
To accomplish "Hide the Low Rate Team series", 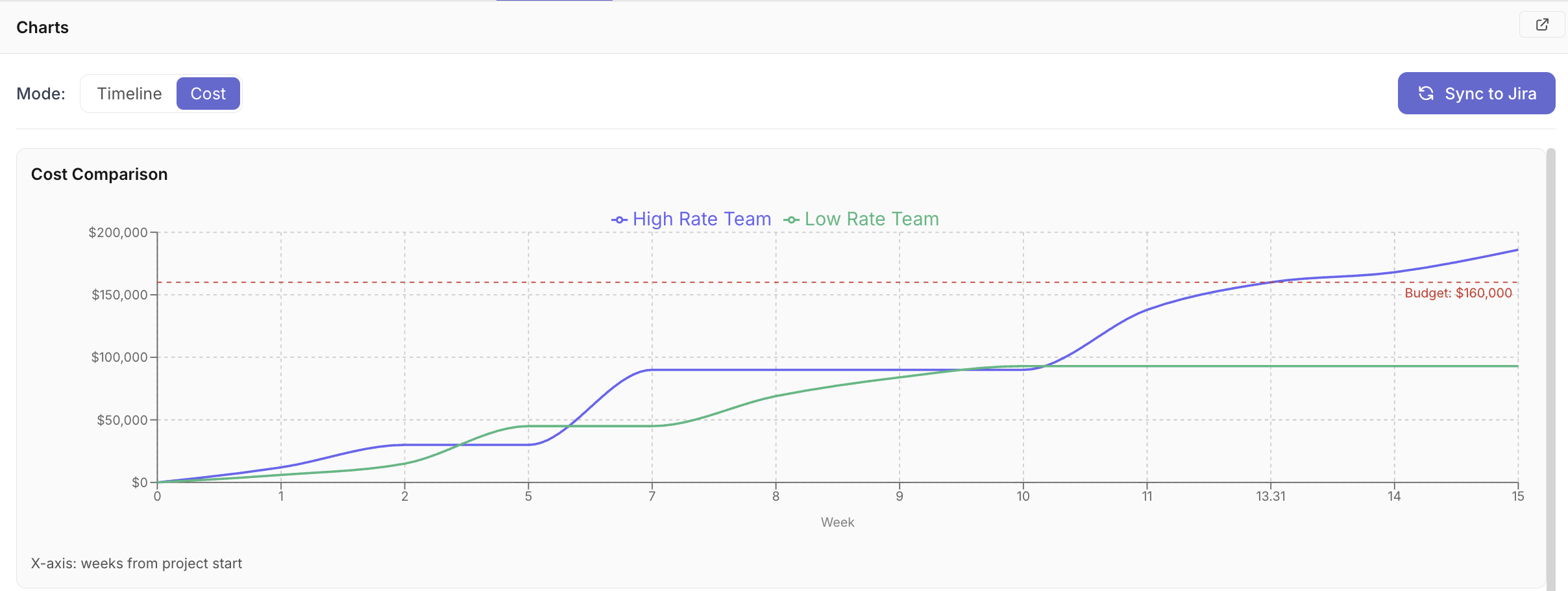I will point(871,220).
